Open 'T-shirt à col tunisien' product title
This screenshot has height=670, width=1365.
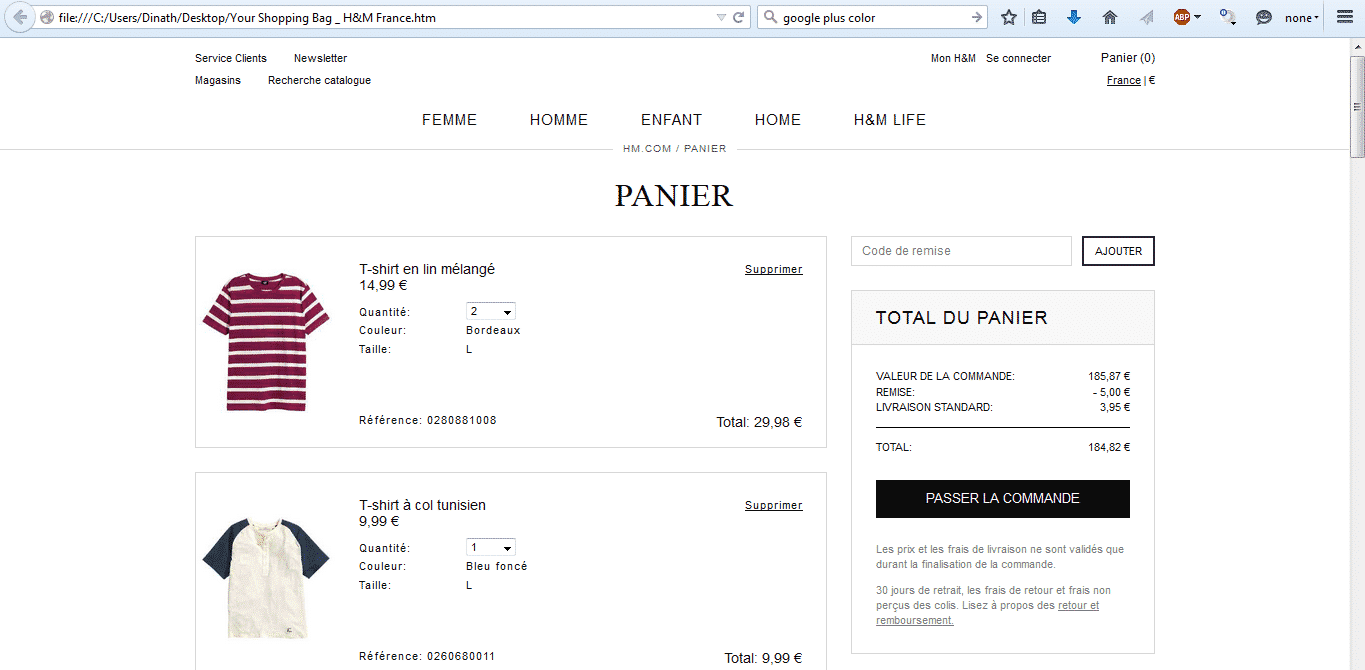click(422, 505)
